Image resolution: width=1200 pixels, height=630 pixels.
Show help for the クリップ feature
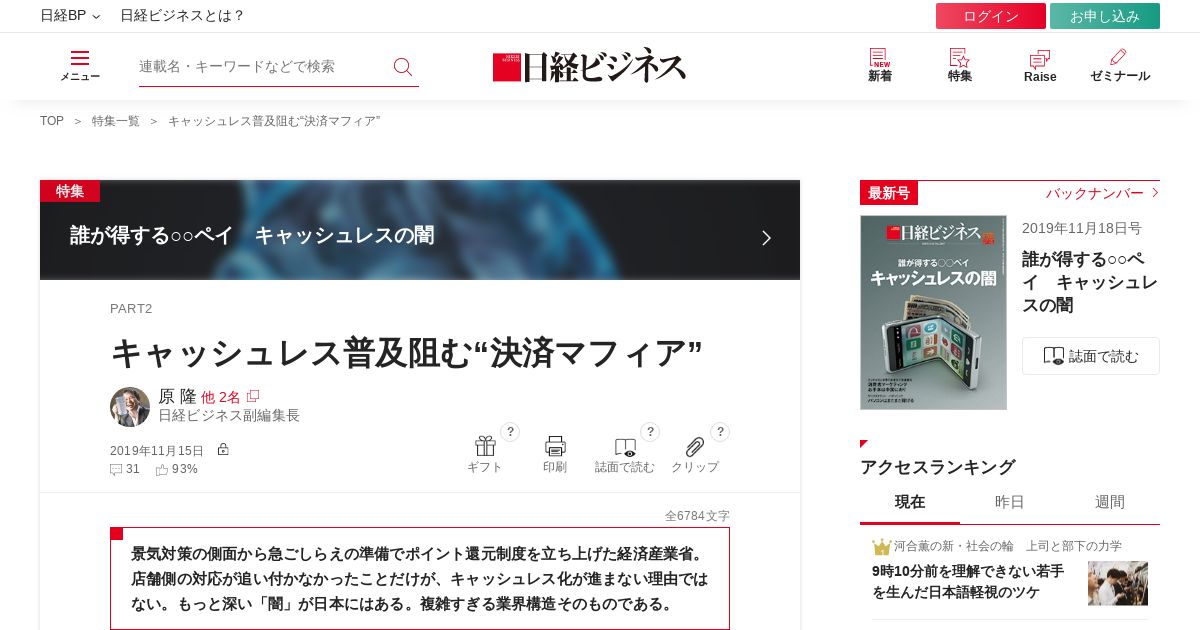coord(720,432)
